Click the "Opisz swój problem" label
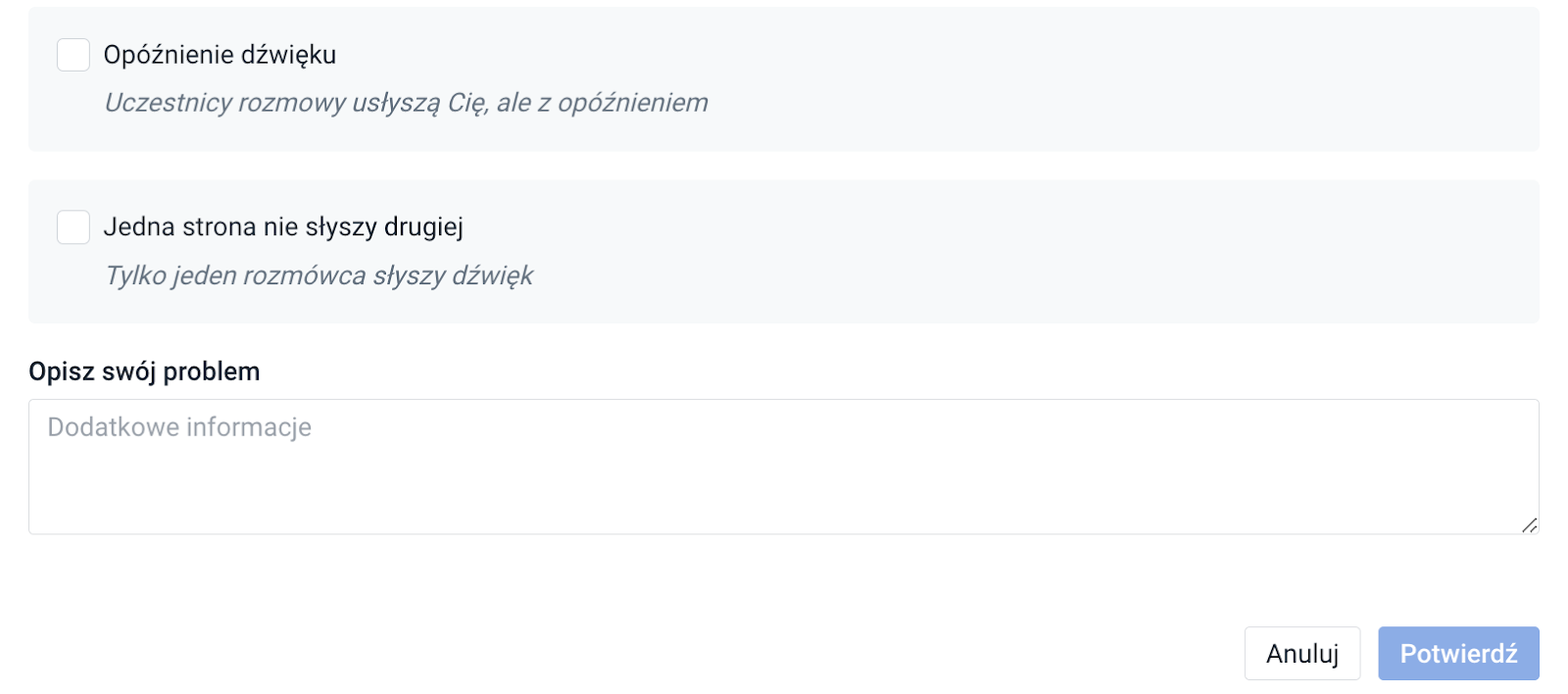Viewport: 1568px width, 694px height. [x=144, y=372]
